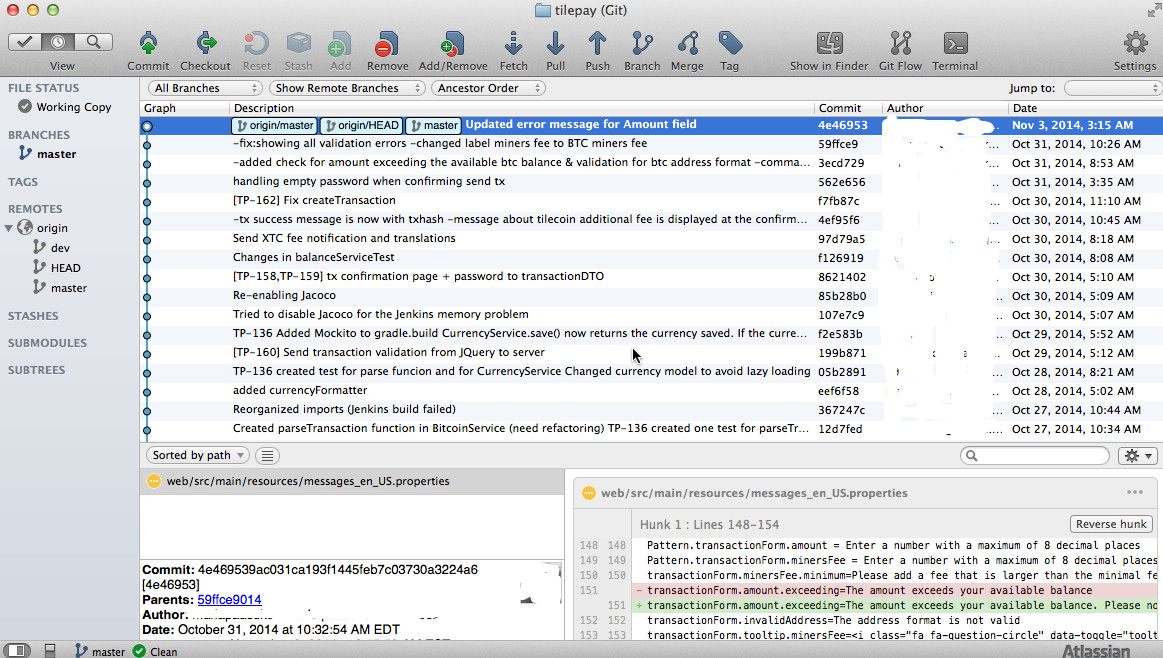Select commit 'Re-enabling Jacoco'
Viewport: 1163px width, 658px height.
point(651,296)
